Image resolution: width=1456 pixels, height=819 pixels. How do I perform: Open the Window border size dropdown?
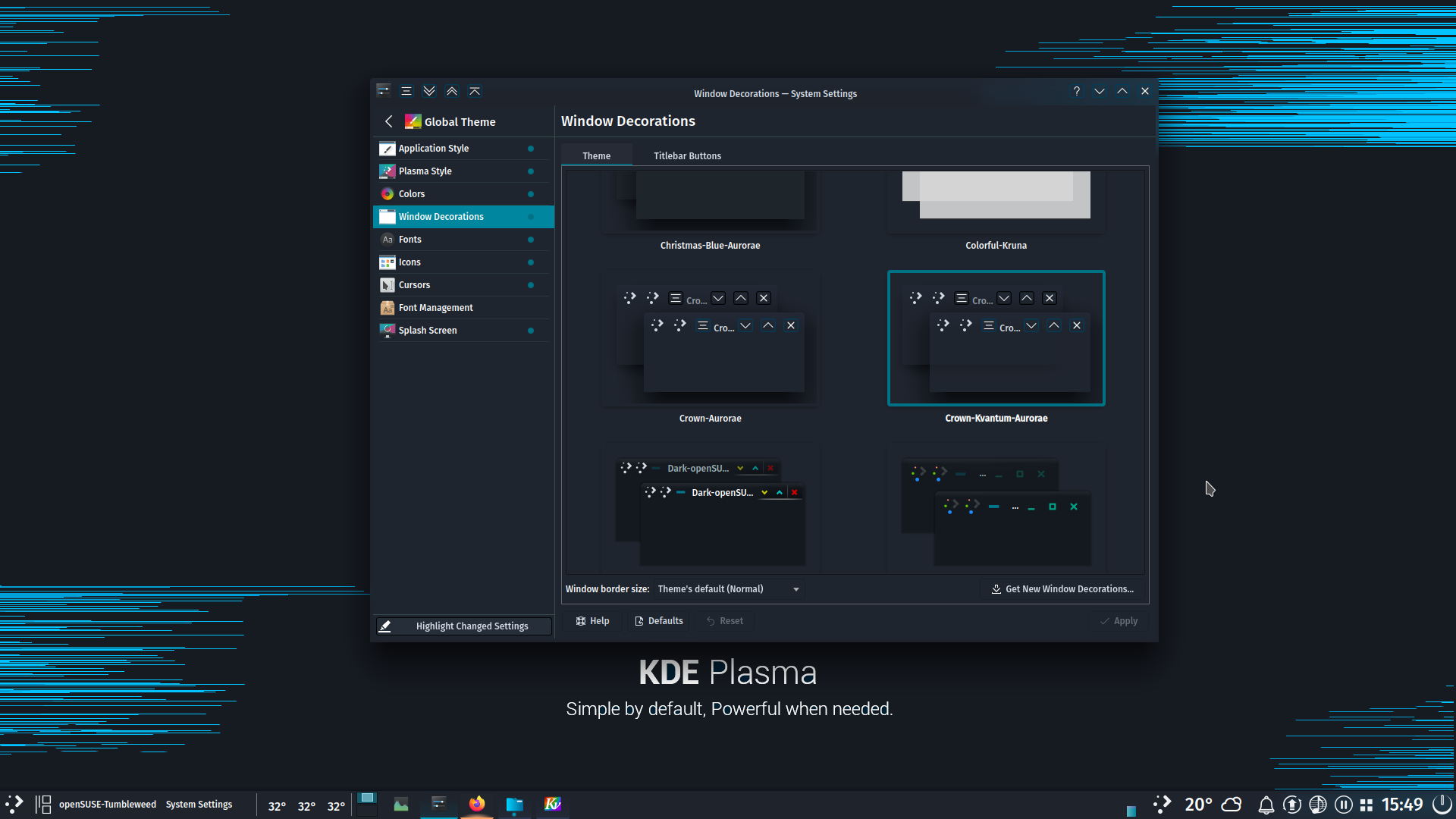pos(729,589)
